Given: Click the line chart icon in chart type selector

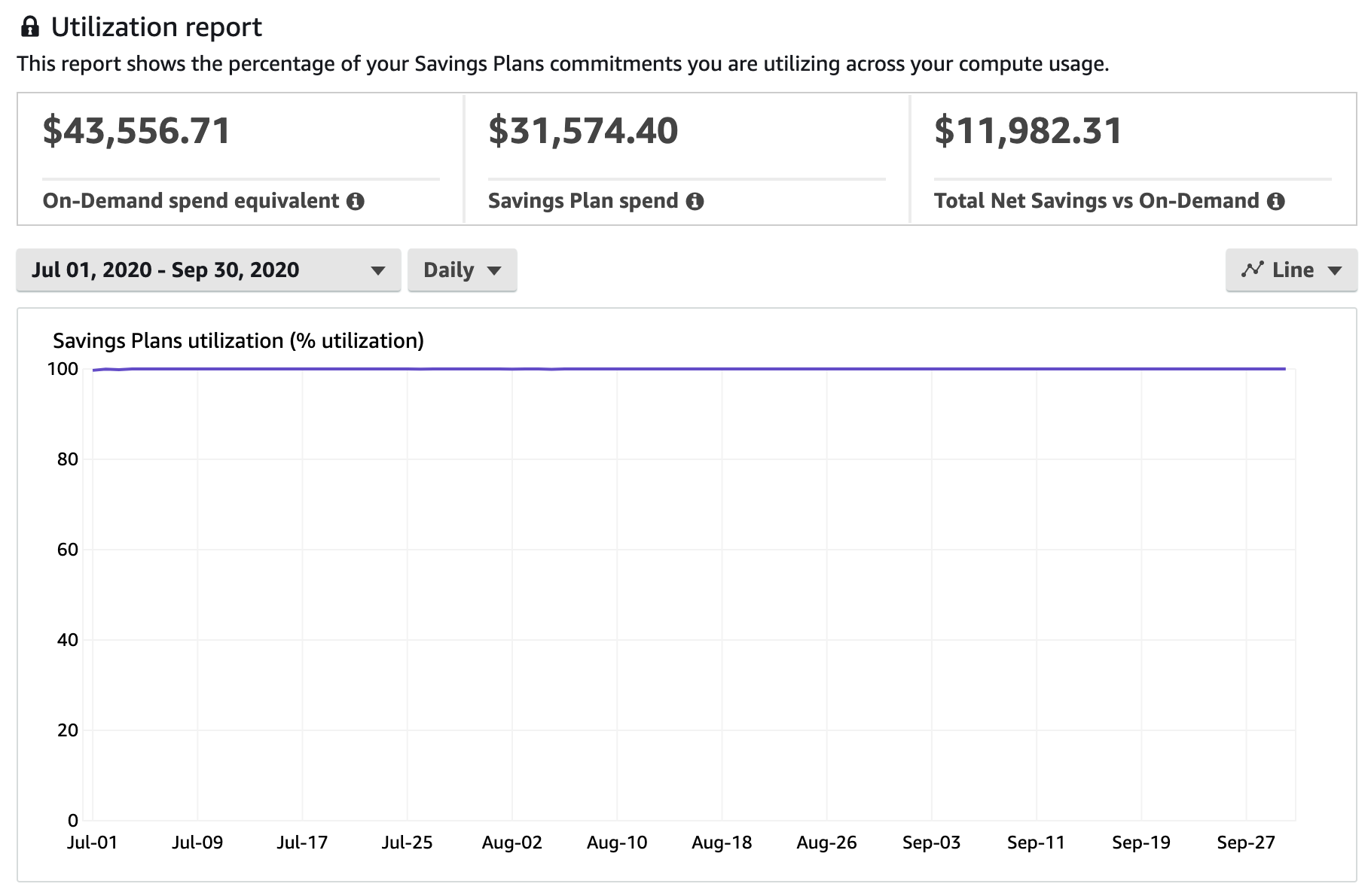Looking at the screenshot, I should tap(1252, 270).
